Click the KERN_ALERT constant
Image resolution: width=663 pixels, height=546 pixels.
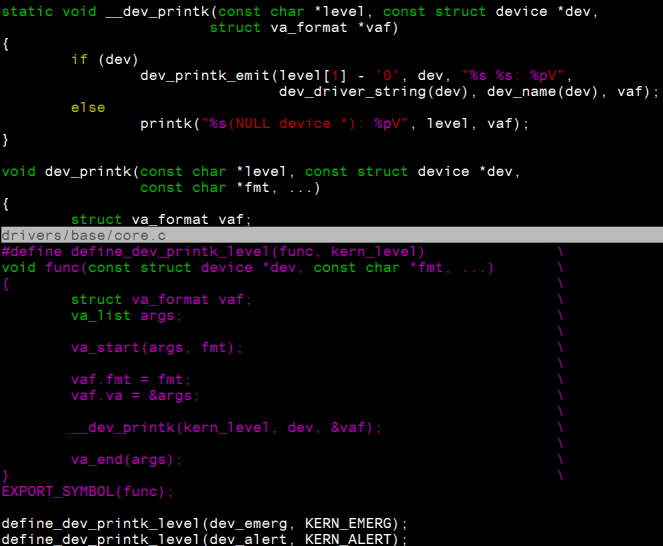pyautogui.click(x=352, y=539)
